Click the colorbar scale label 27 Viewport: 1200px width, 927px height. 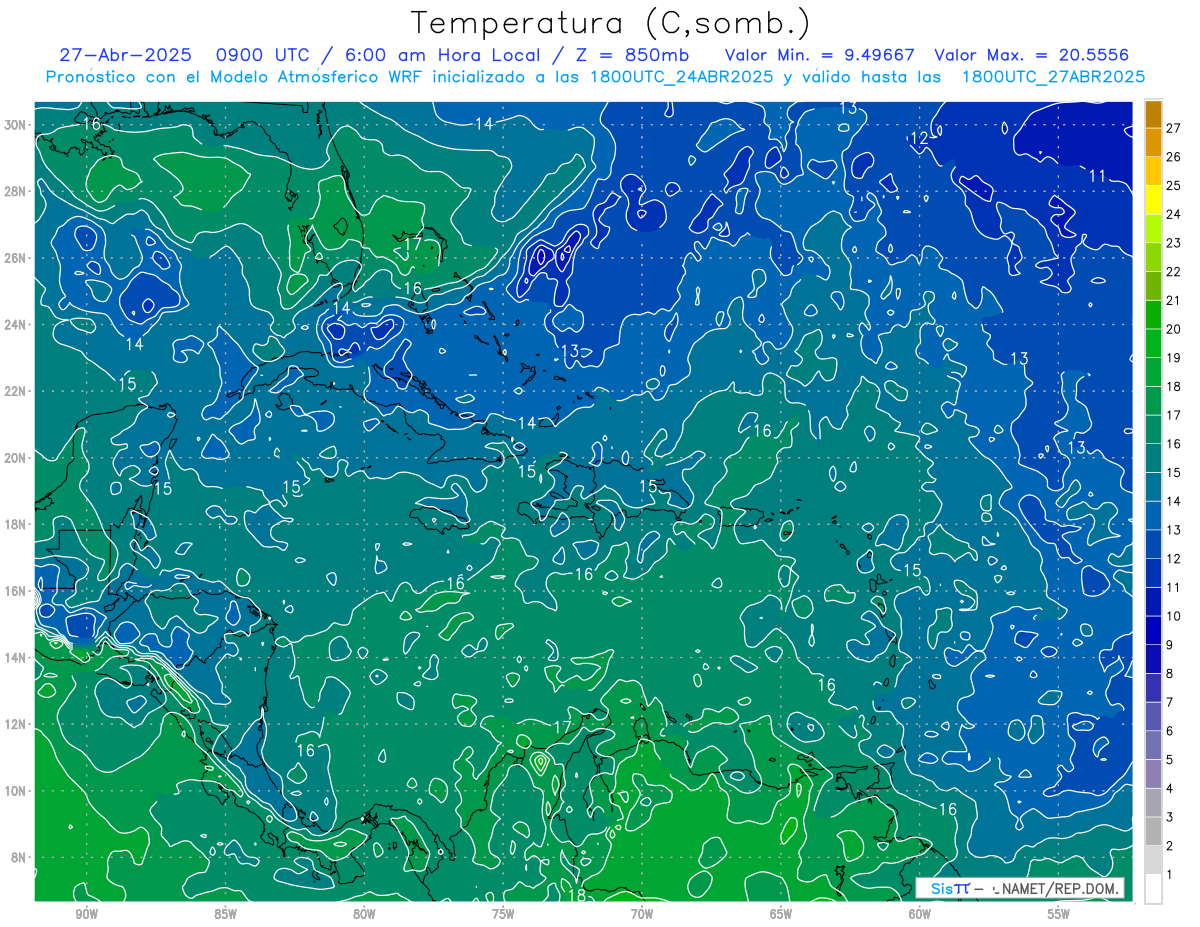[1174, 128]
